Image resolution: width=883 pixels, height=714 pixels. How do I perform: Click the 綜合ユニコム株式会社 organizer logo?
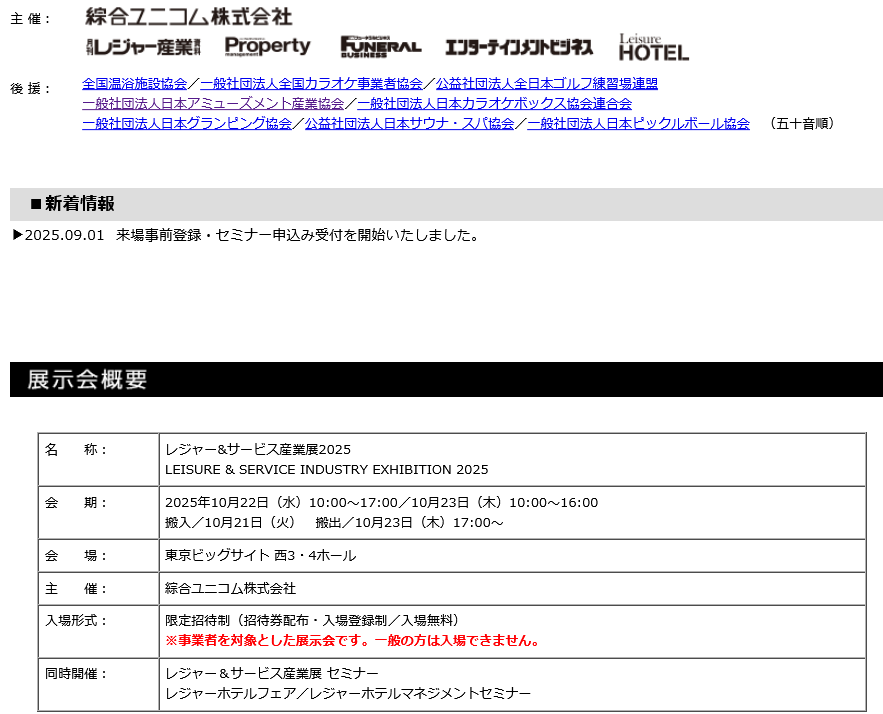click(x=189, y=17)
